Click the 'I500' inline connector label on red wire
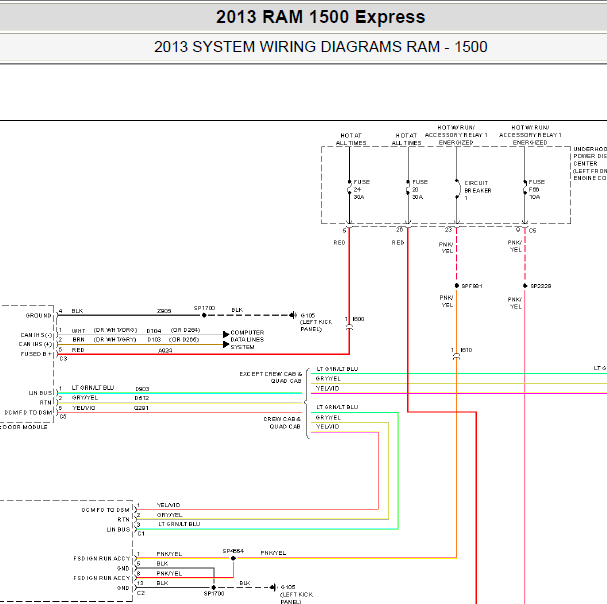The width and height of the screenshot is (607, 604). [x=358, y=319]
